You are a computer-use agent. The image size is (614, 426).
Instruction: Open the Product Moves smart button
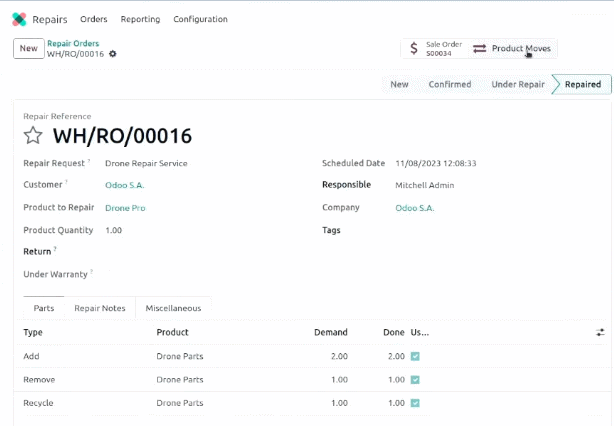(512, 49)
